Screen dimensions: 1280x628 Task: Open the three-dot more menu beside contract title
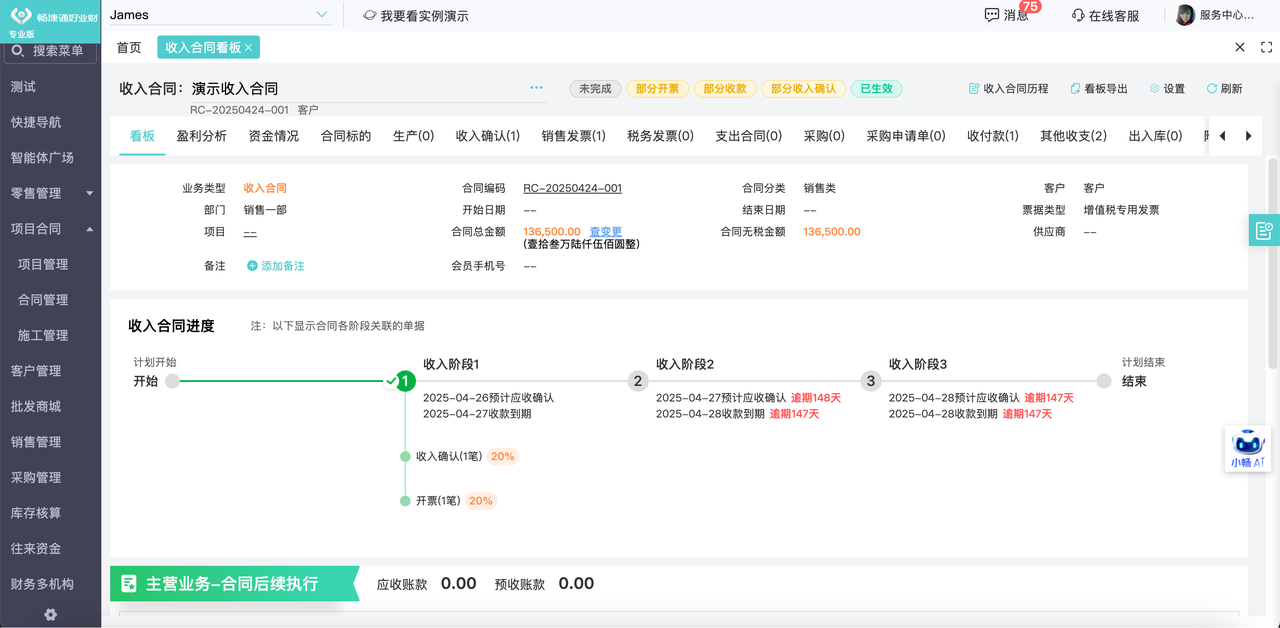[536, 88]
